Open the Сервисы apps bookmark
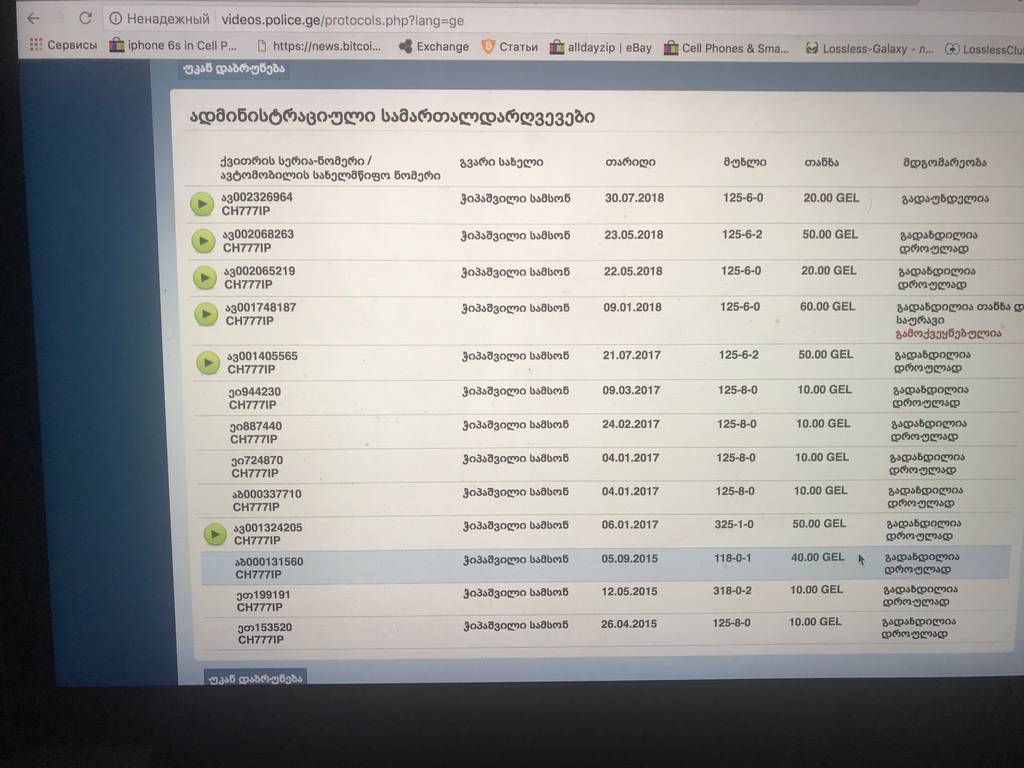 pyautogui.click(x=63, y=44)
